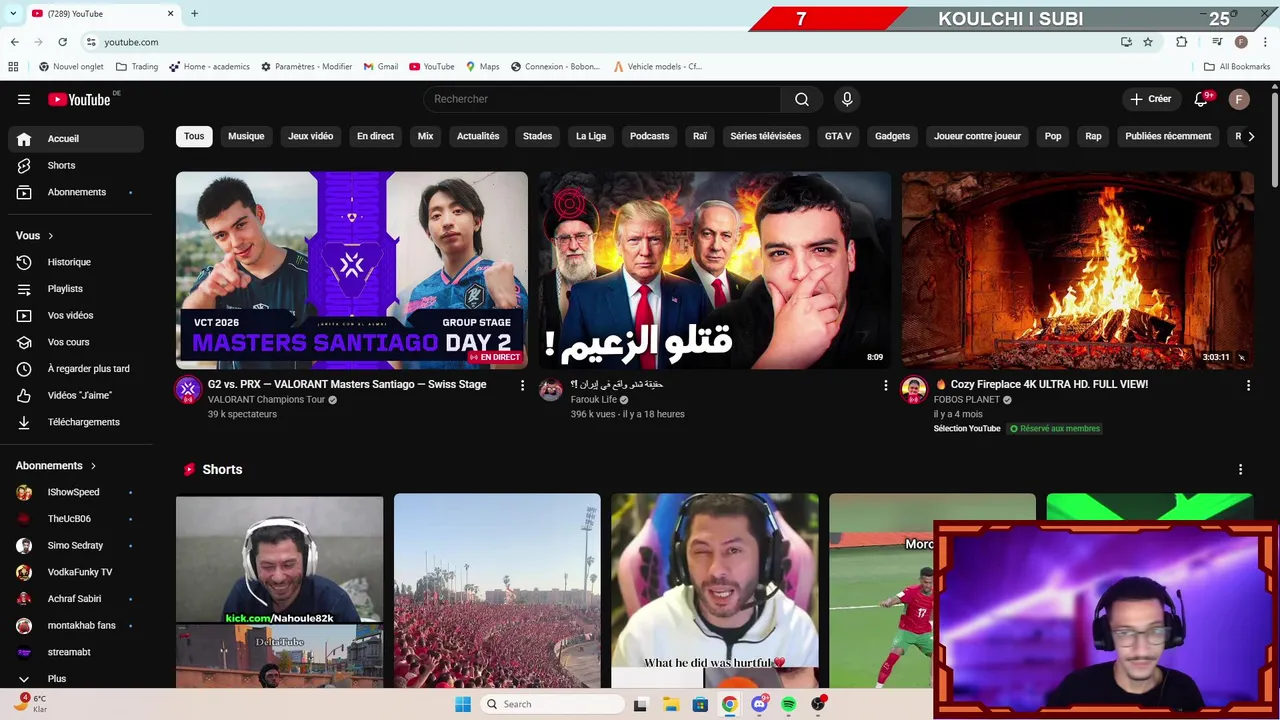
Task: Open Shorts from the sidebar
Action: click(x=76, y=165)
